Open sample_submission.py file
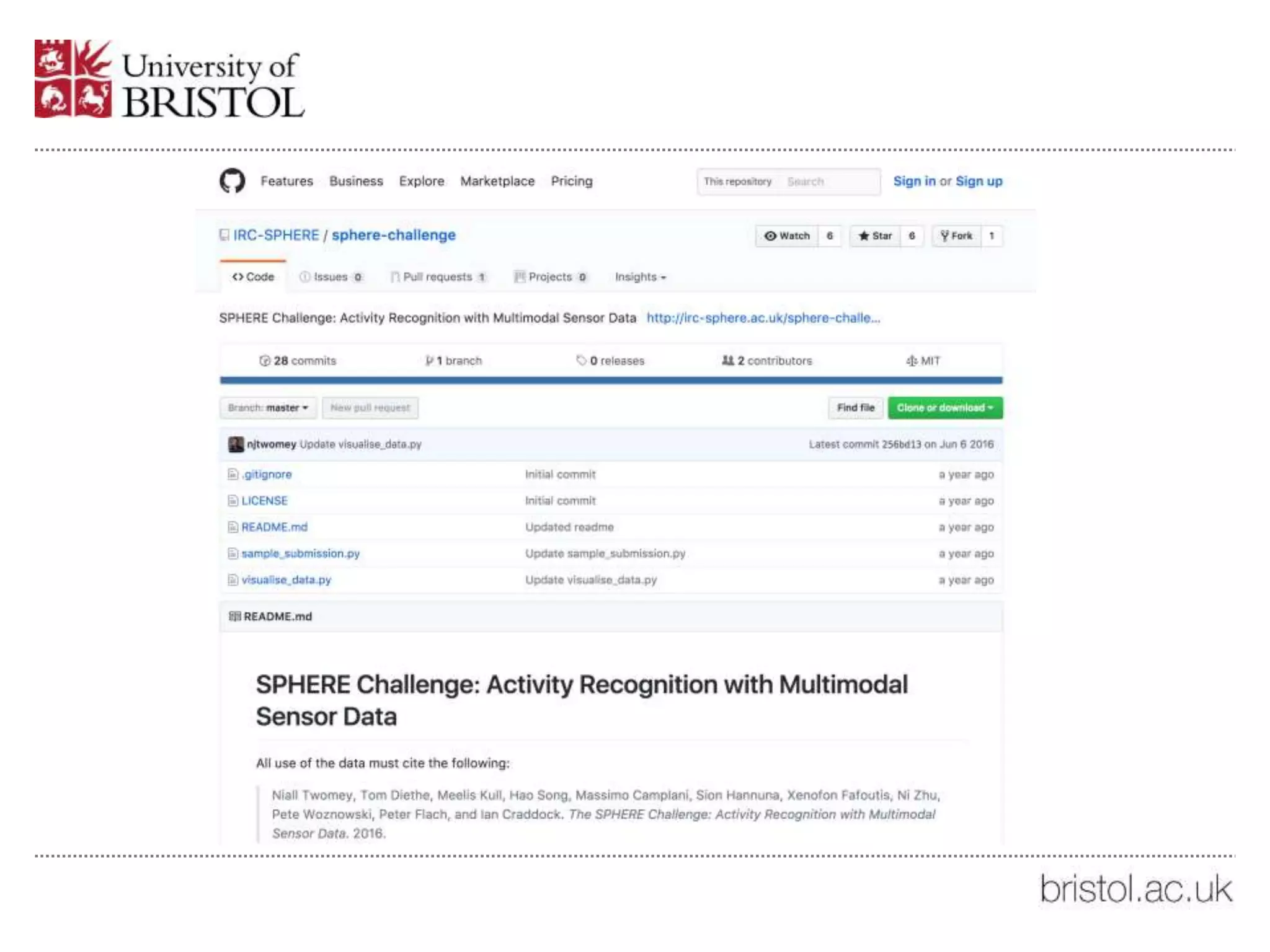 pos(301,553)
